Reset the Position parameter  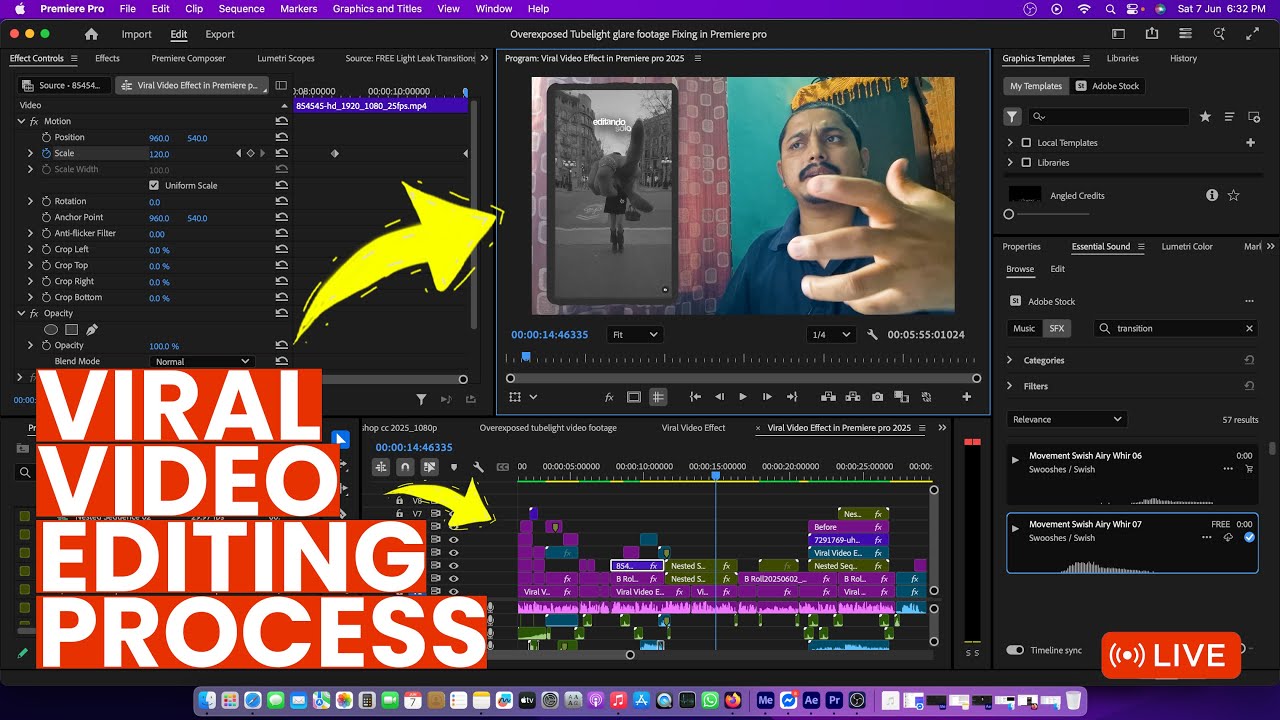[x=282, y=137]
